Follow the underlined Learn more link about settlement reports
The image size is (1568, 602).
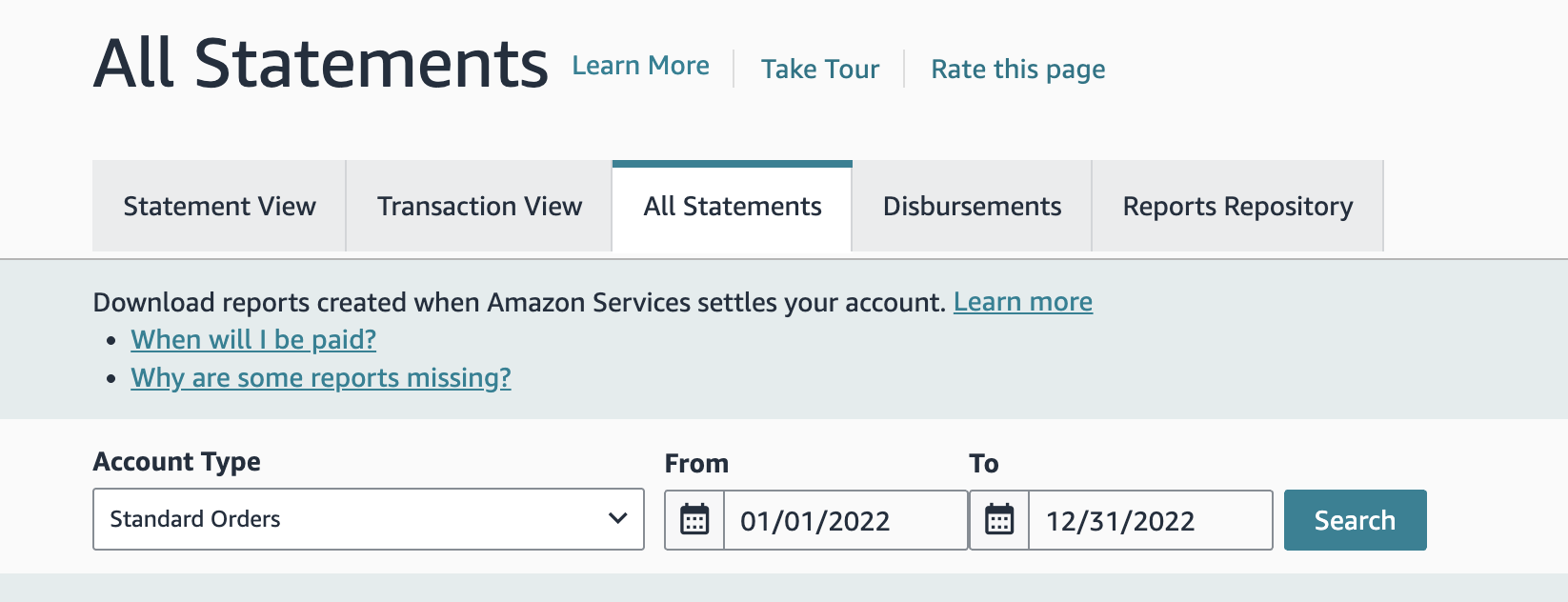click(x=1023, y=302)
